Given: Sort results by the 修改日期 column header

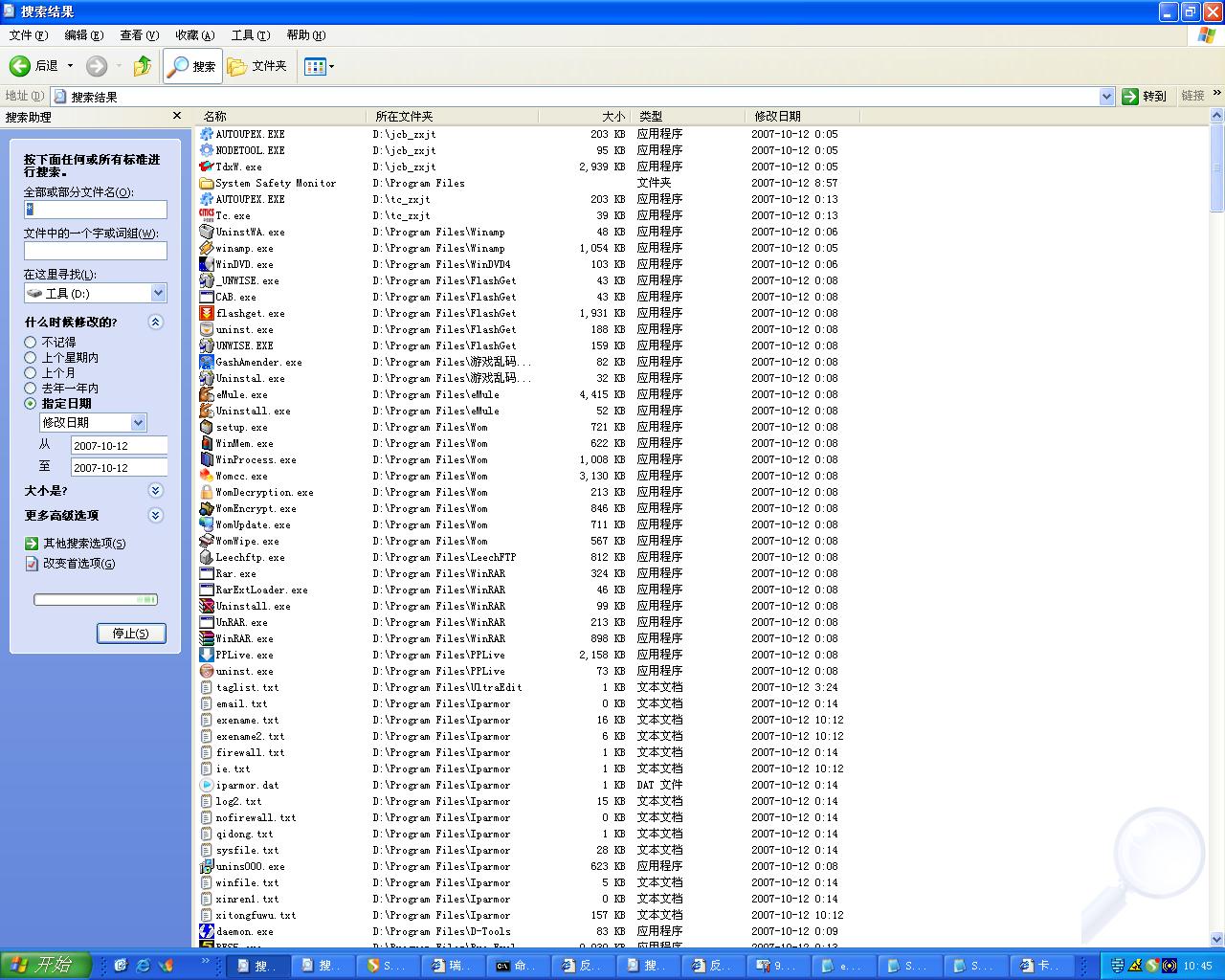Looking at the screenshot, I should 802,116.
